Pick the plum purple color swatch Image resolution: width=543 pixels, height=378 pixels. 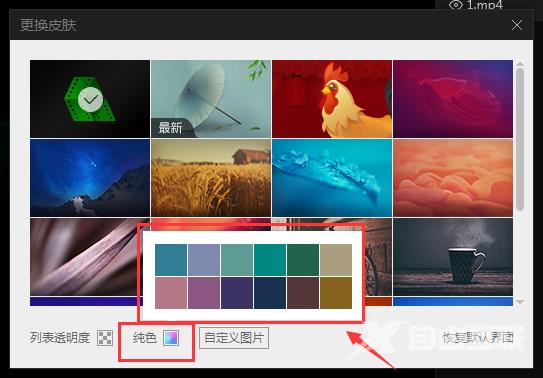coord(204,292)
